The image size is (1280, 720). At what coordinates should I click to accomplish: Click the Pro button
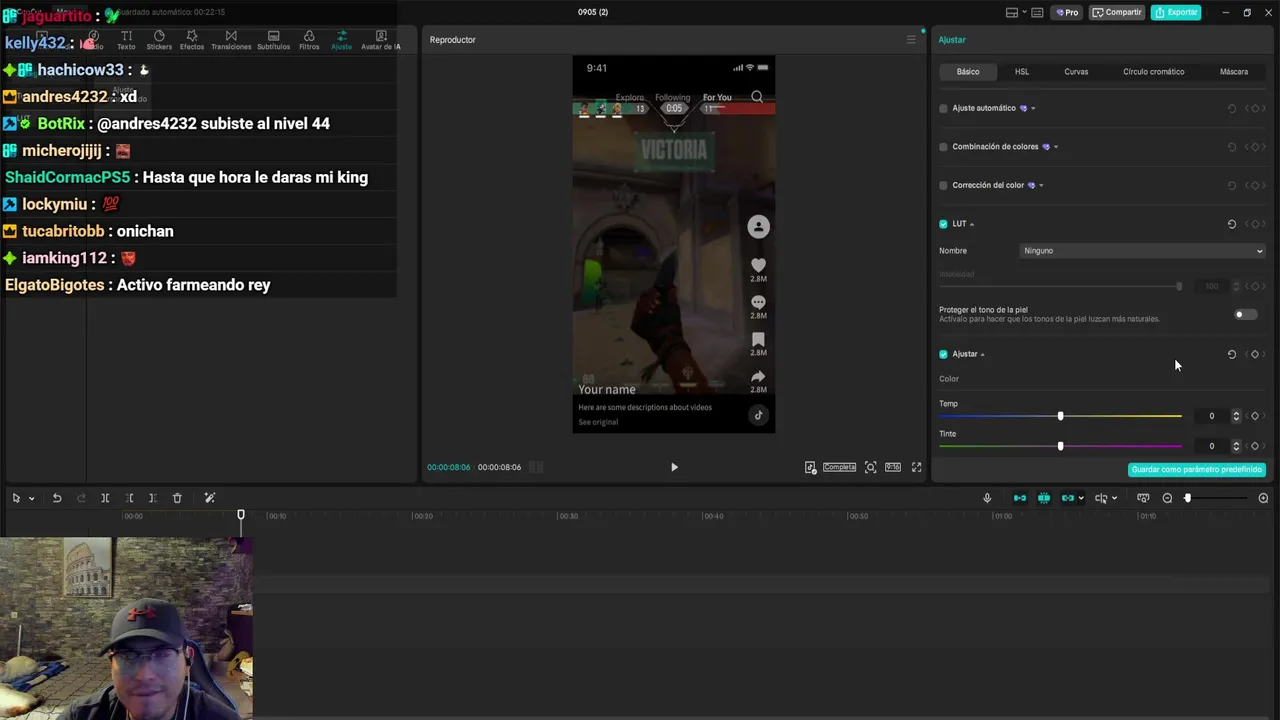[x=1067, y=12]
